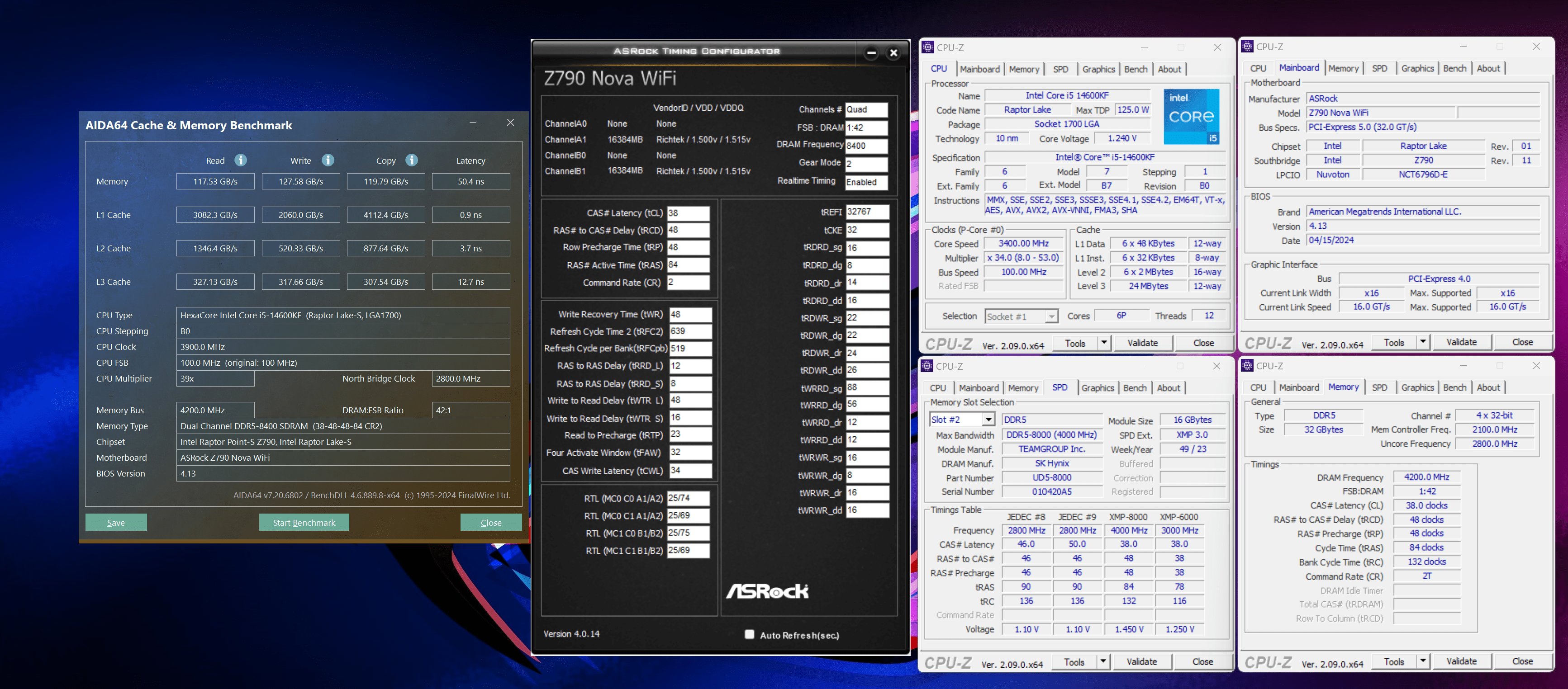Open Tools dropdown arrow in SPD window
This screenshot has height=689, width=1568.
pyautogui.click(x=1102, y=661)
